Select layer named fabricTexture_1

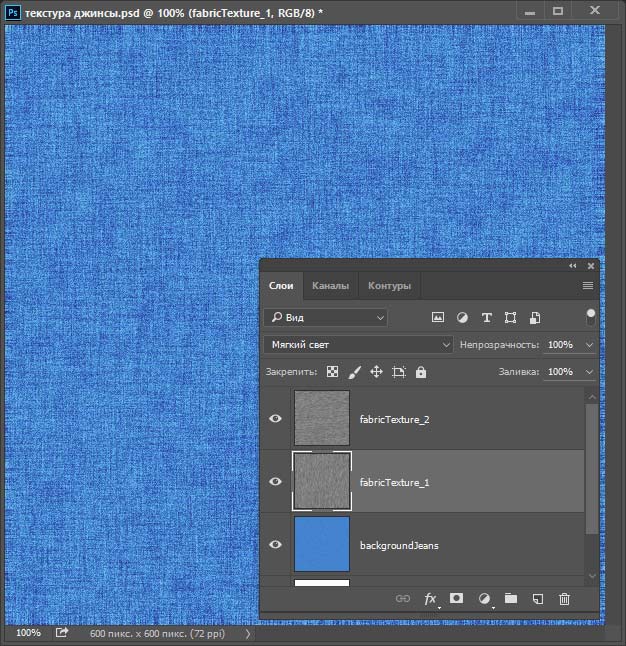394,482
